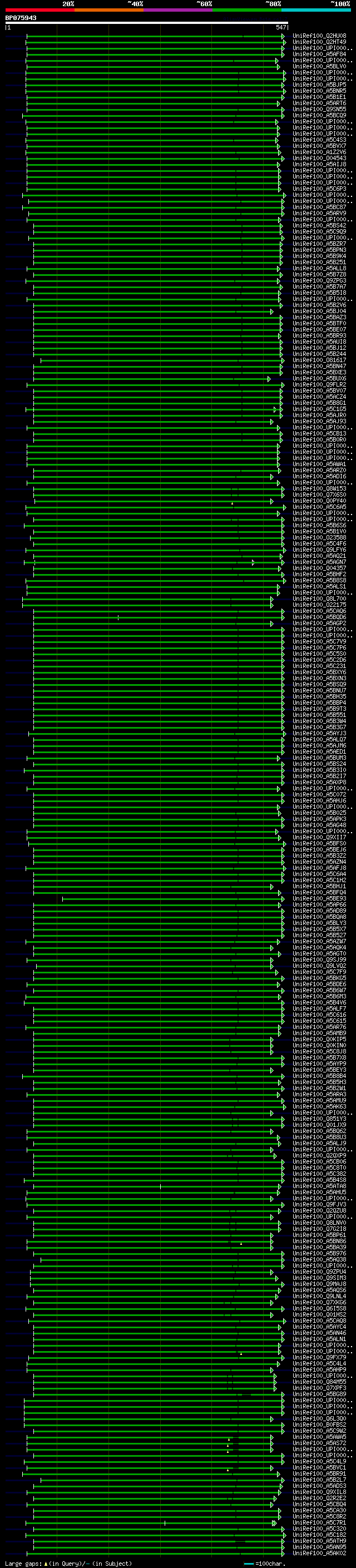Open hit UniRef100_A5AJ93

coord(319,421)
